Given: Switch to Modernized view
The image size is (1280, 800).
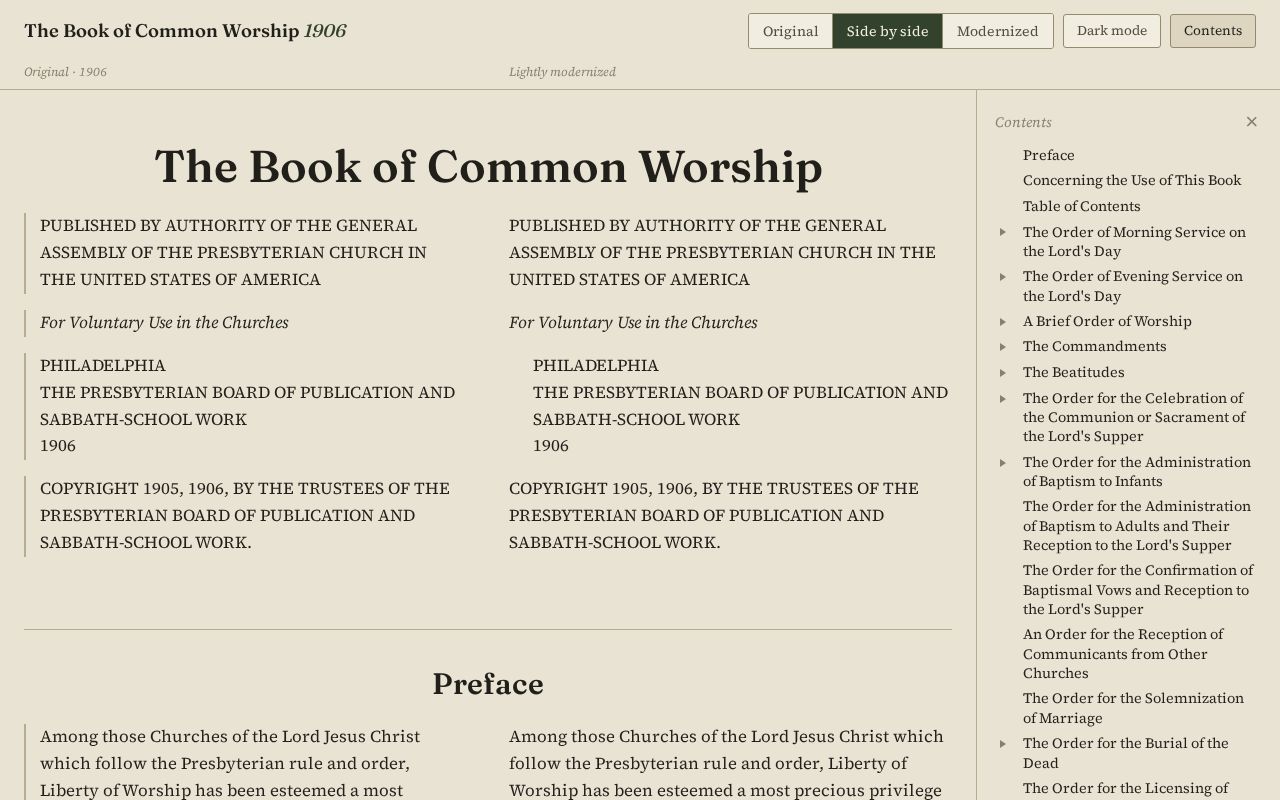Looking at the screenshot, I should click(x=997, y=31).
